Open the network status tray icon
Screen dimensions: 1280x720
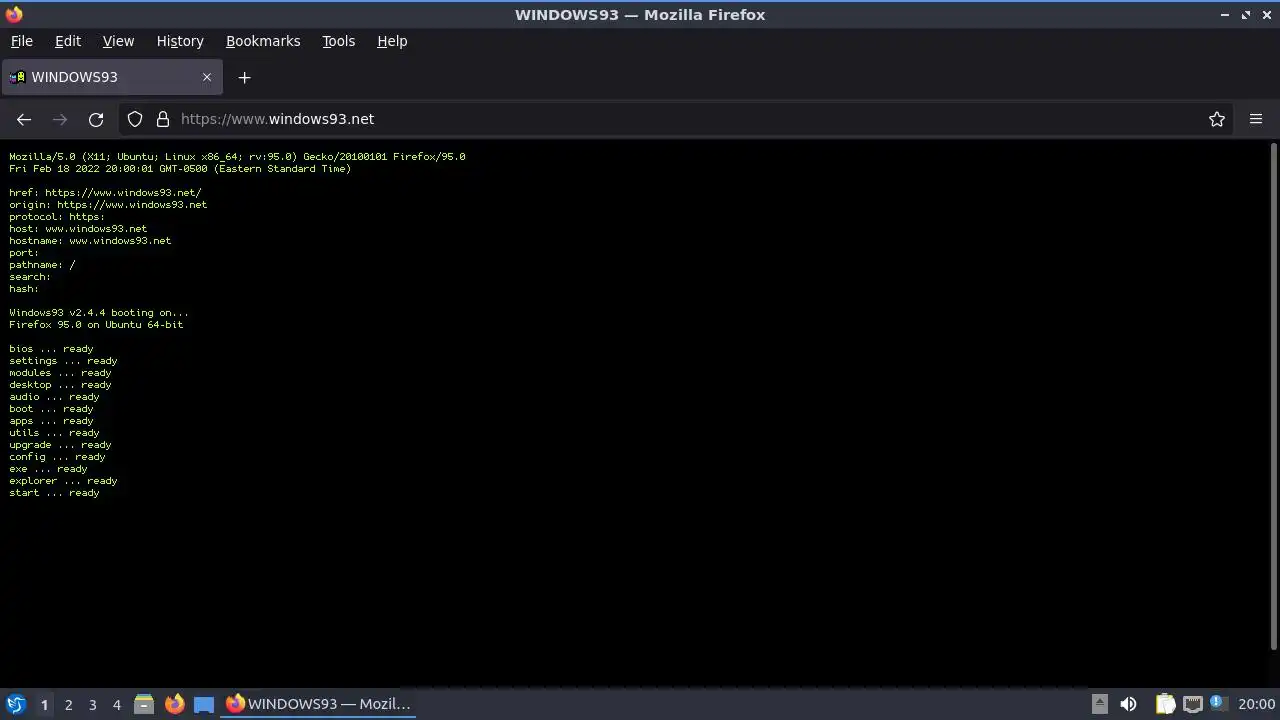(1192, 704)
